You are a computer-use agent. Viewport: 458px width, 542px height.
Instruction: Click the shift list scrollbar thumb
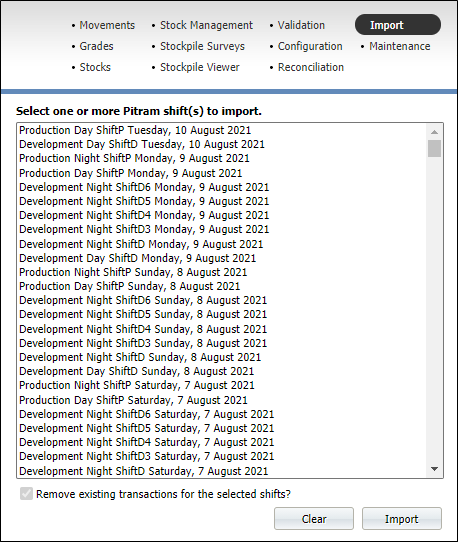pyautogui.click(x=434, y=149)
